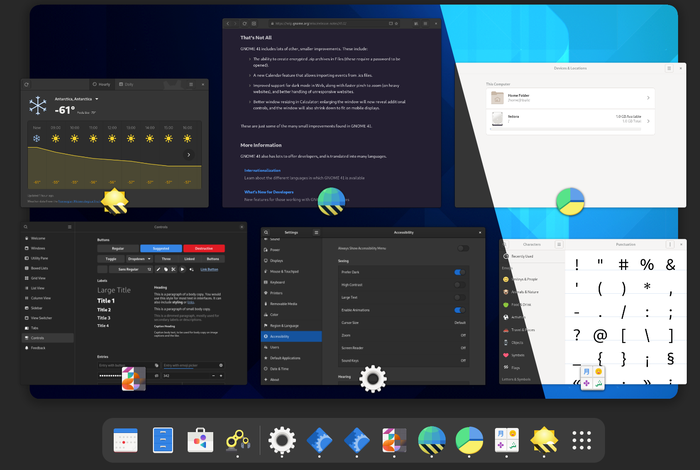Click the color chooser button beside the font button
This screenshot has width=700, height=470.
pyautogui.click(x=102, y=269)
